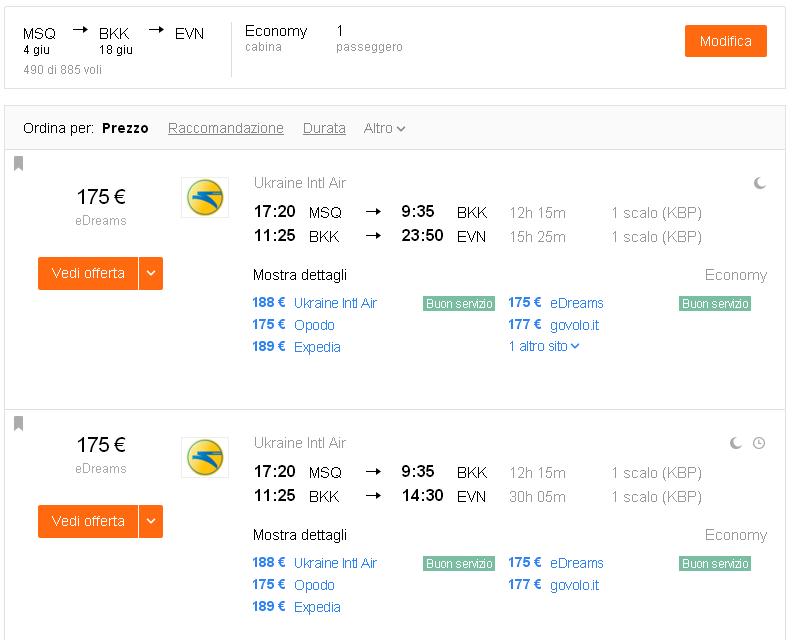
Task: Expand the '1 altro sito' list
Action: 544,347
